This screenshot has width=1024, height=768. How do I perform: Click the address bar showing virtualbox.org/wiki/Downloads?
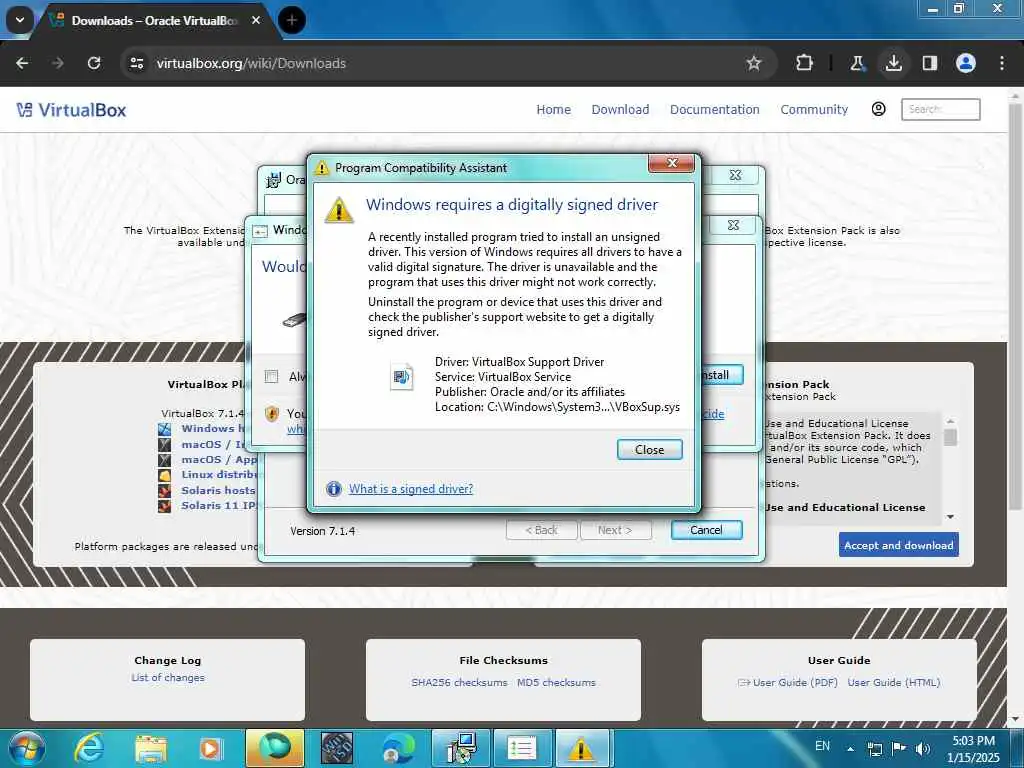[x=251, y=63]
